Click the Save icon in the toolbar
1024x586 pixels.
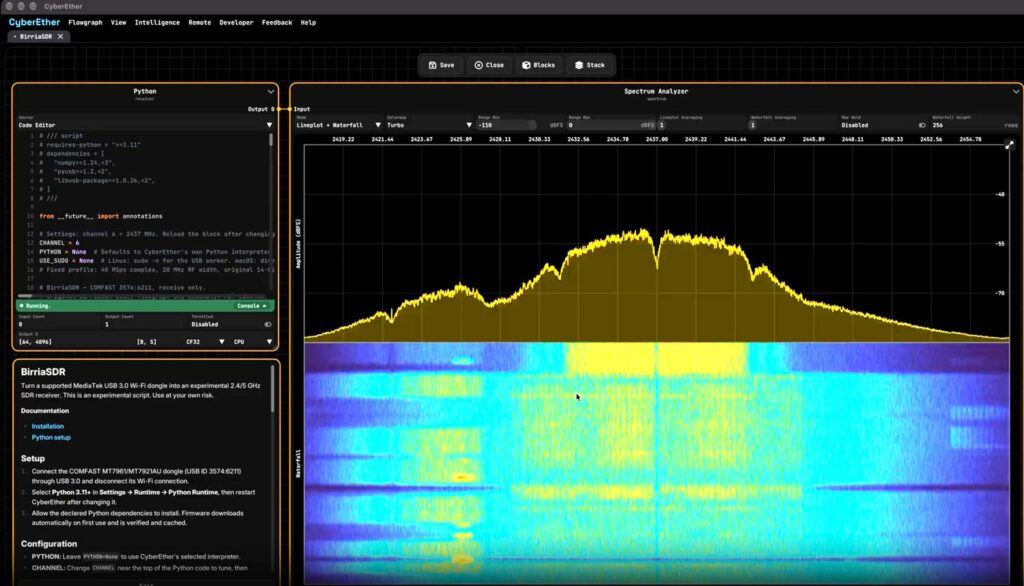pyautogui.click(x=432, y=65)
